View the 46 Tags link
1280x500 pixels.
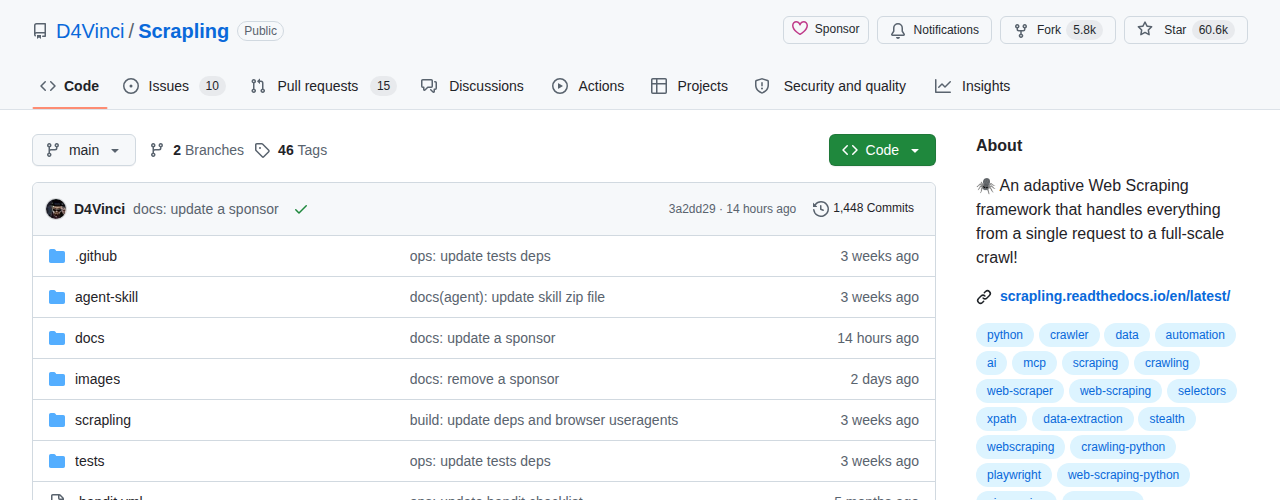click(291, 150)
